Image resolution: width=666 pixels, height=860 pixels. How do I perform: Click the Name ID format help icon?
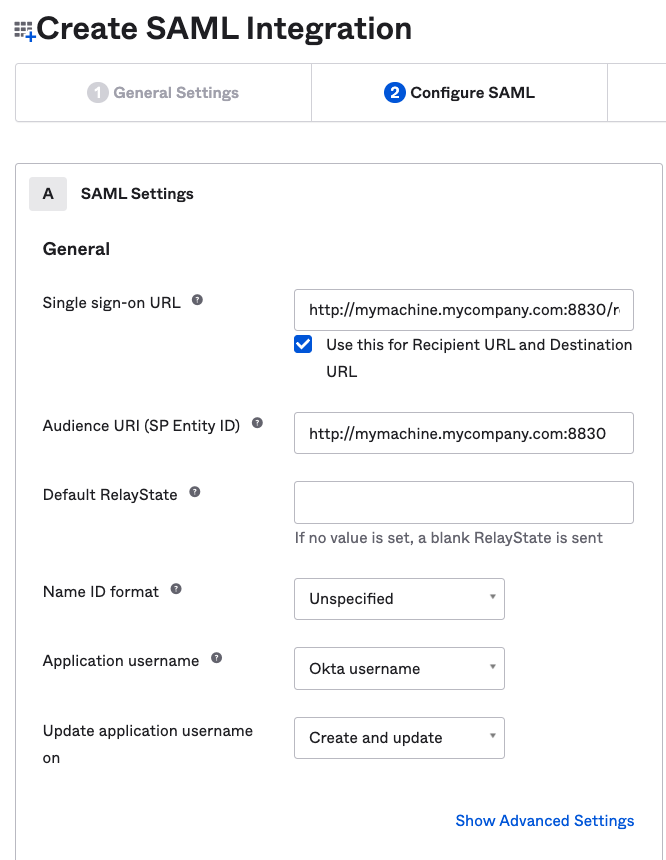coord(176,589)
